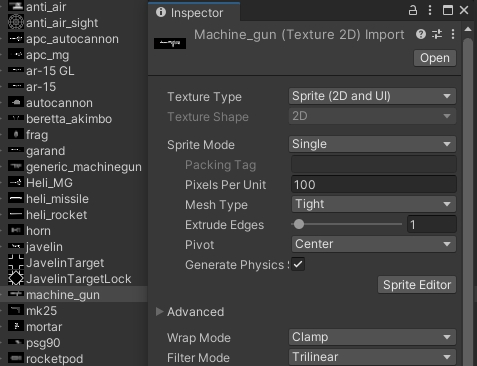This screenshot has width=477, height=366.
Task: Select the machine_gun asset row
Action: (74, 294)
